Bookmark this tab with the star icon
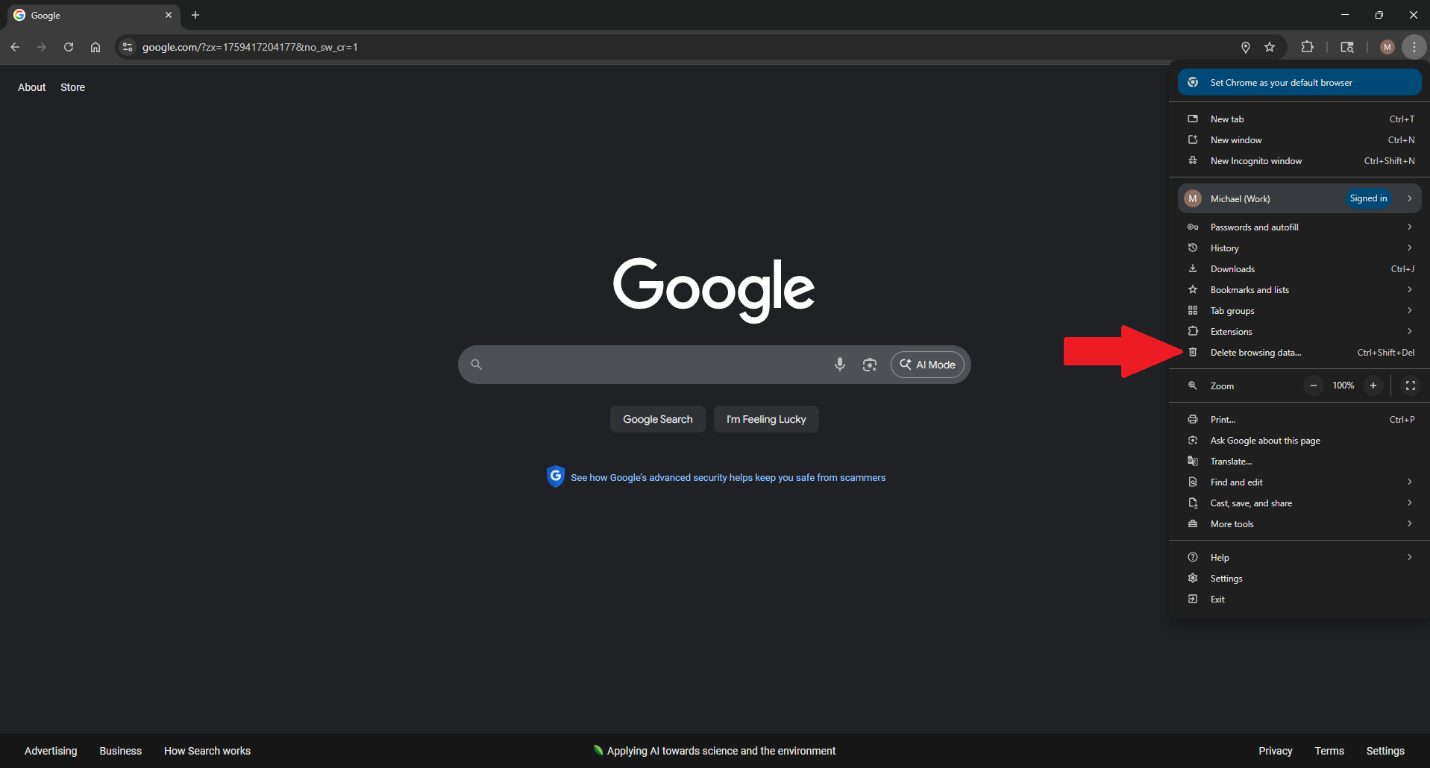Viewport: 1430px width, 768px height. pyautogui.click(x=1270, y=47)
